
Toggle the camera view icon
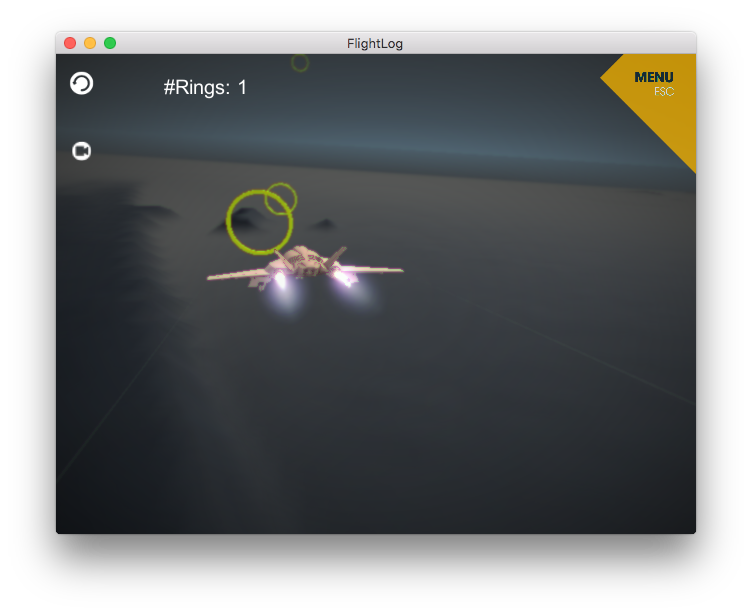(82, 151)
